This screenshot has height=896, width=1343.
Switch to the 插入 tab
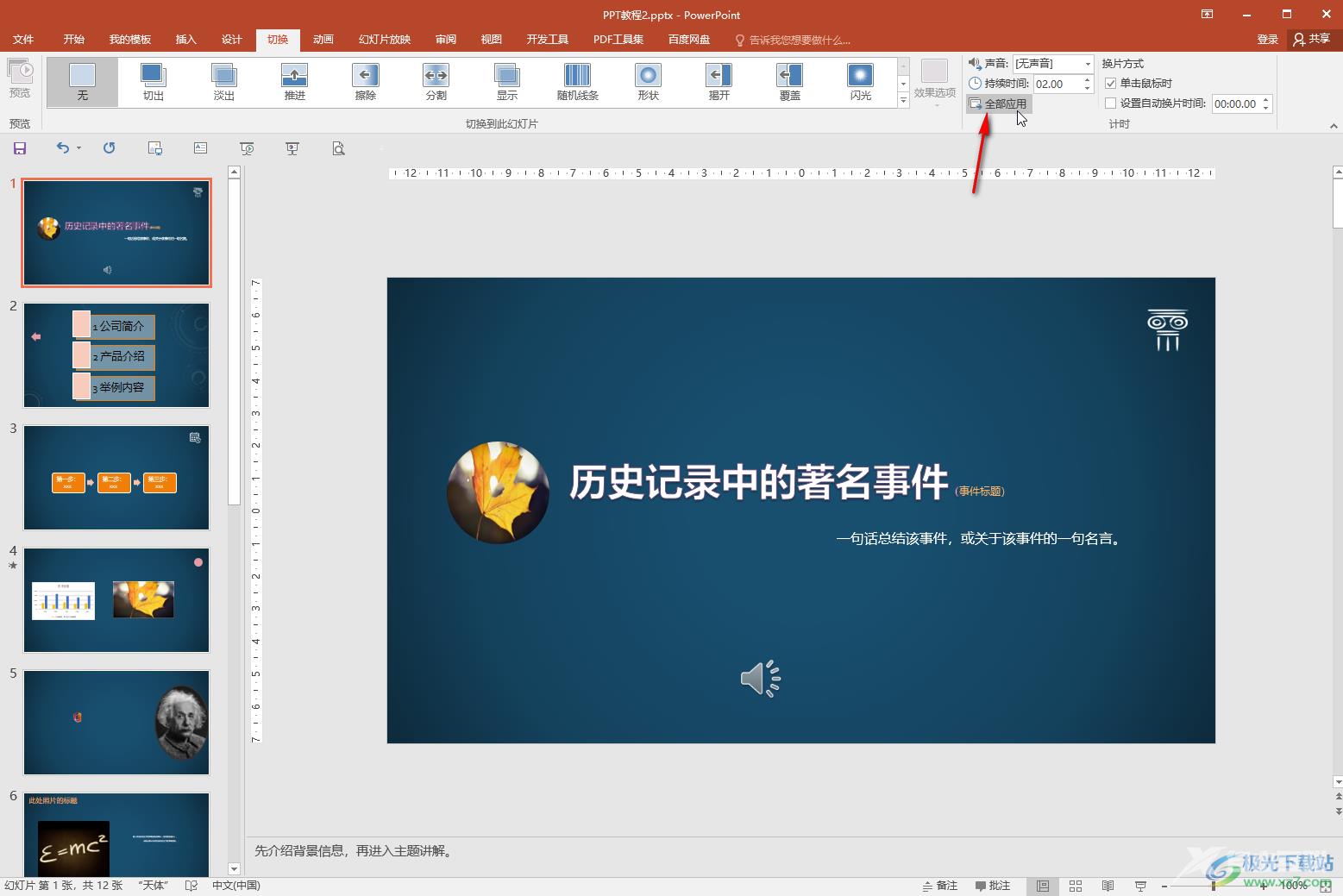click(186, 40)
